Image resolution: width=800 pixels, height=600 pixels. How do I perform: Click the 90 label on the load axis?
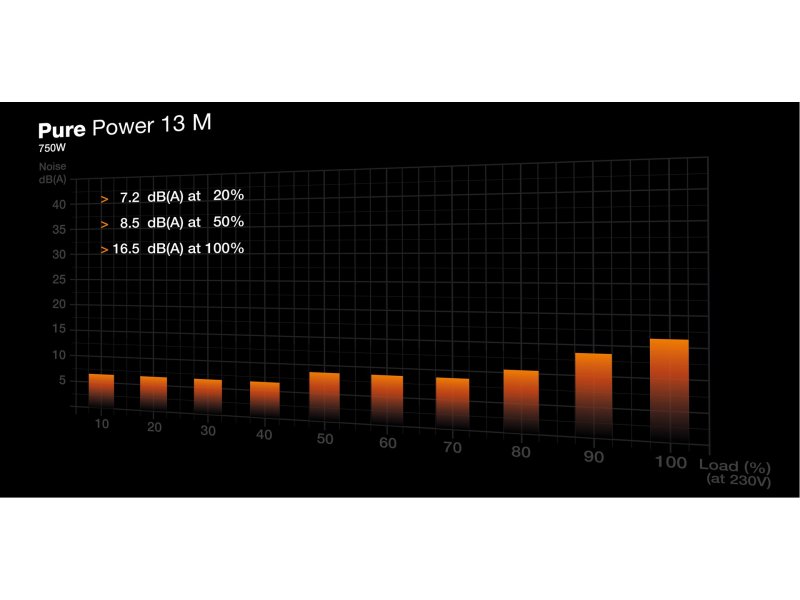tap(594, 457)
